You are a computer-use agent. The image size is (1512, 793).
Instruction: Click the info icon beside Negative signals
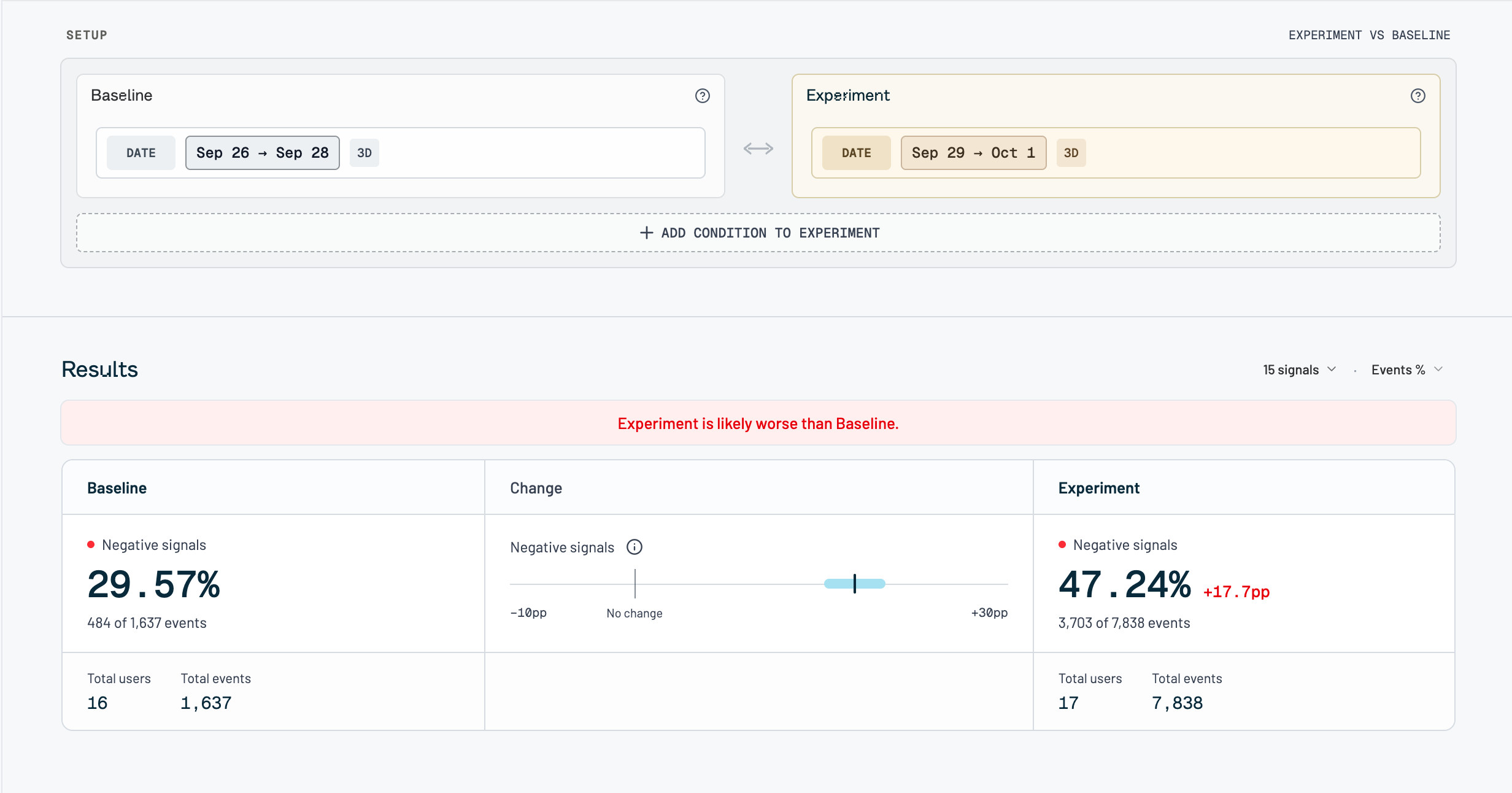pyautogui.click(x=634, y=547)
